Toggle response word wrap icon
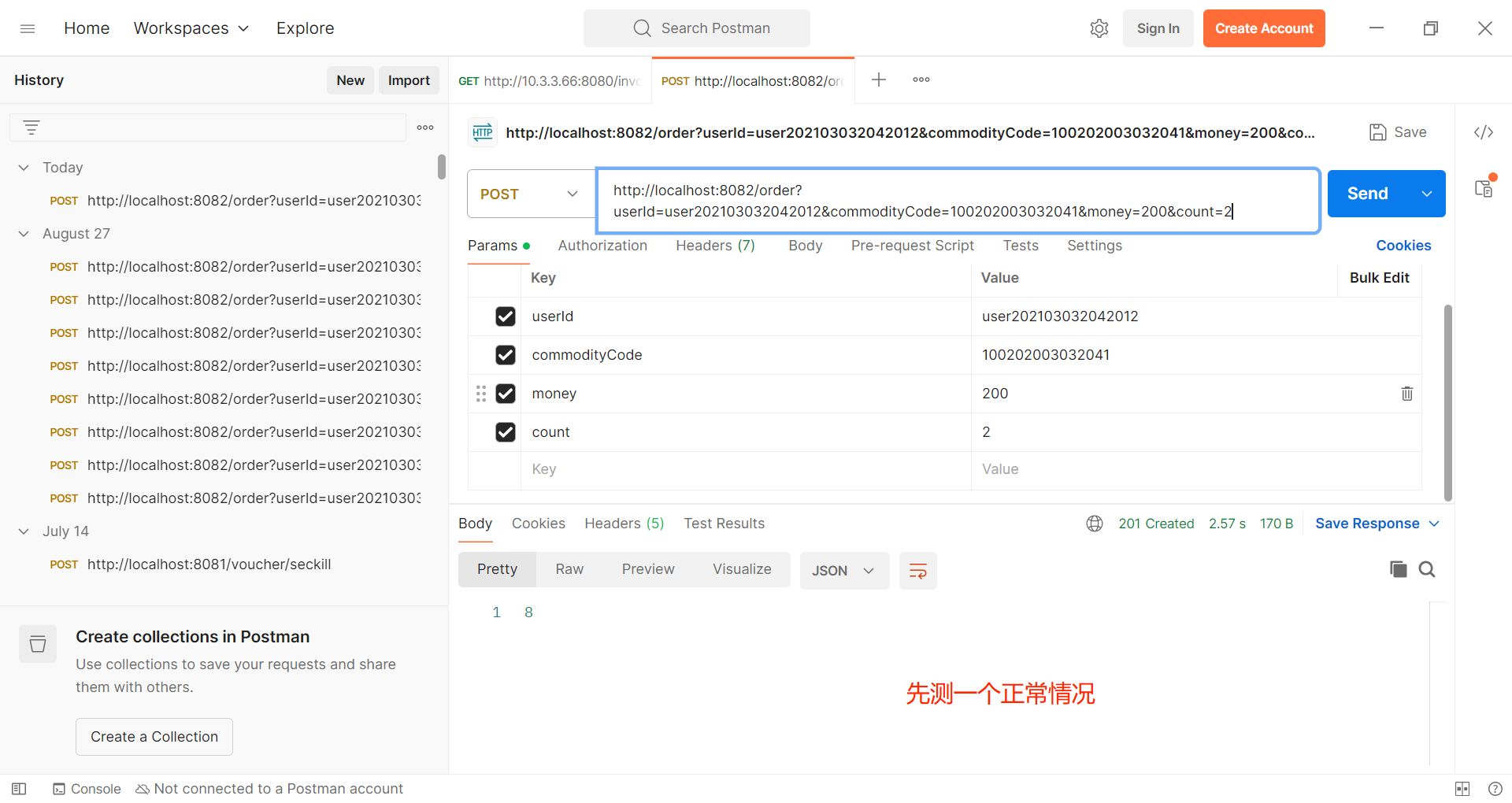Viewport: 1512px width, 803px height. (918, 571)
